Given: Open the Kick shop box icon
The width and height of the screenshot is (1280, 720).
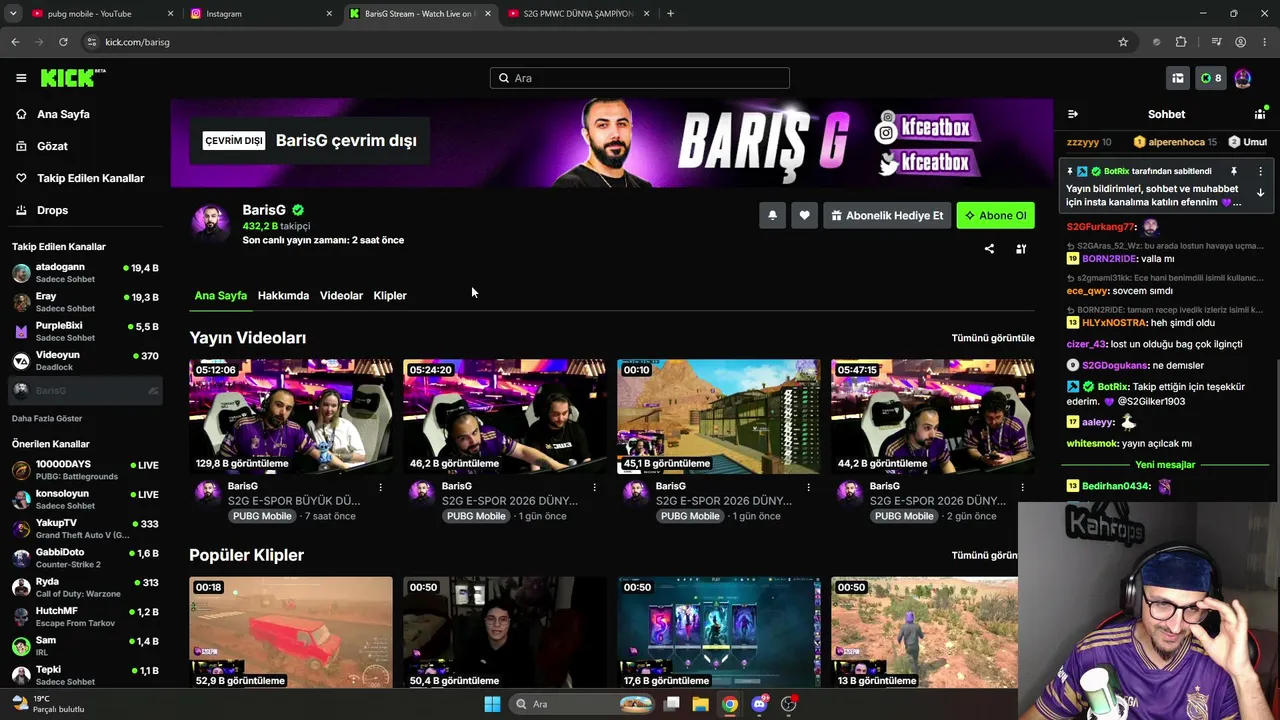Looking at the screenshot, I should point(1178,78).
